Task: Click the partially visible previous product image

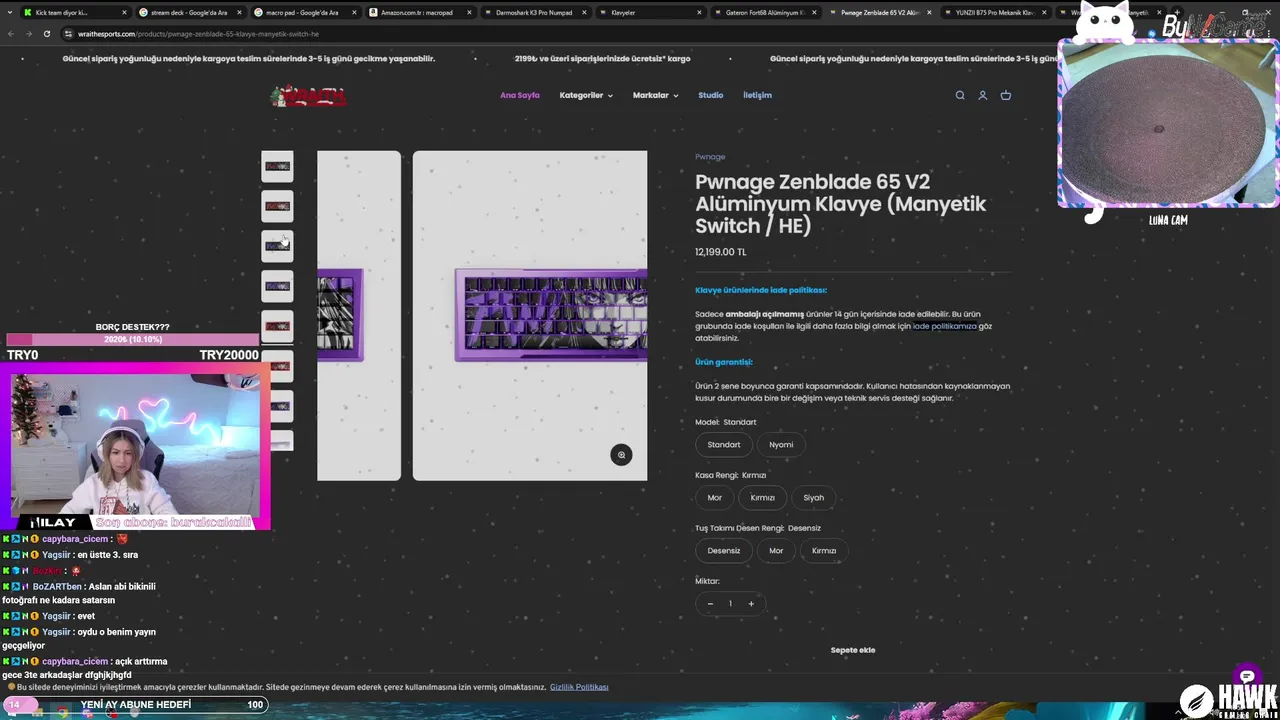Action: pyautogui.click(x=359, y=316)
